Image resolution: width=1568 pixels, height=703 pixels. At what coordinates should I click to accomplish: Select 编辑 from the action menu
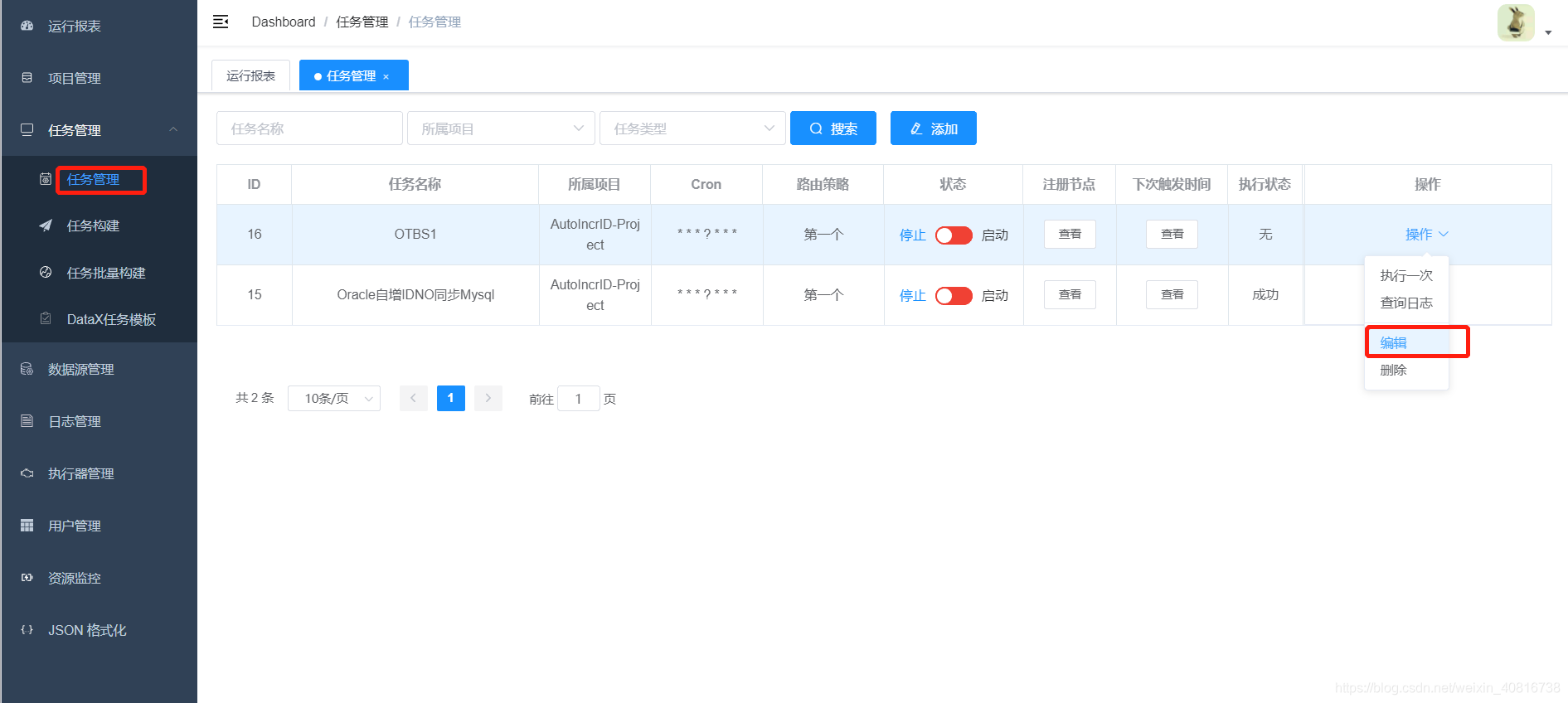[x=1406, y=342]
